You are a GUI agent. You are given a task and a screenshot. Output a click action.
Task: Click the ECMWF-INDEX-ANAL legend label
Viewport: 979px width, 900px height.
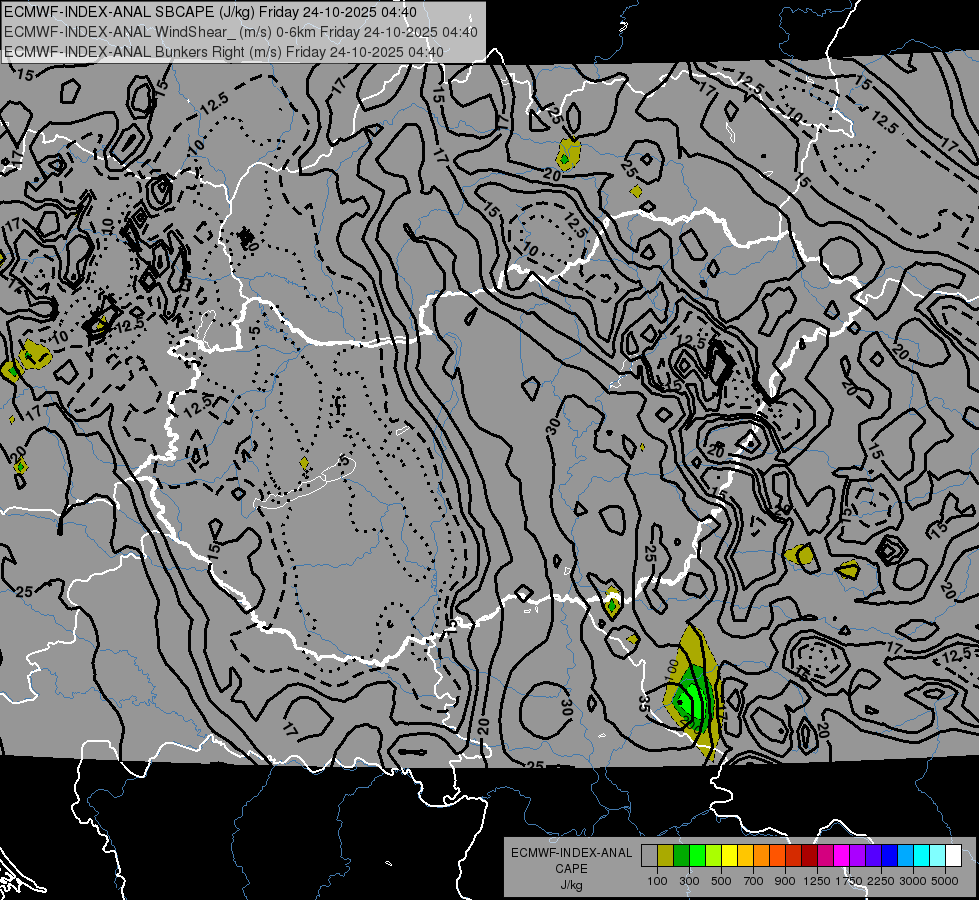[x=571, y=853]
